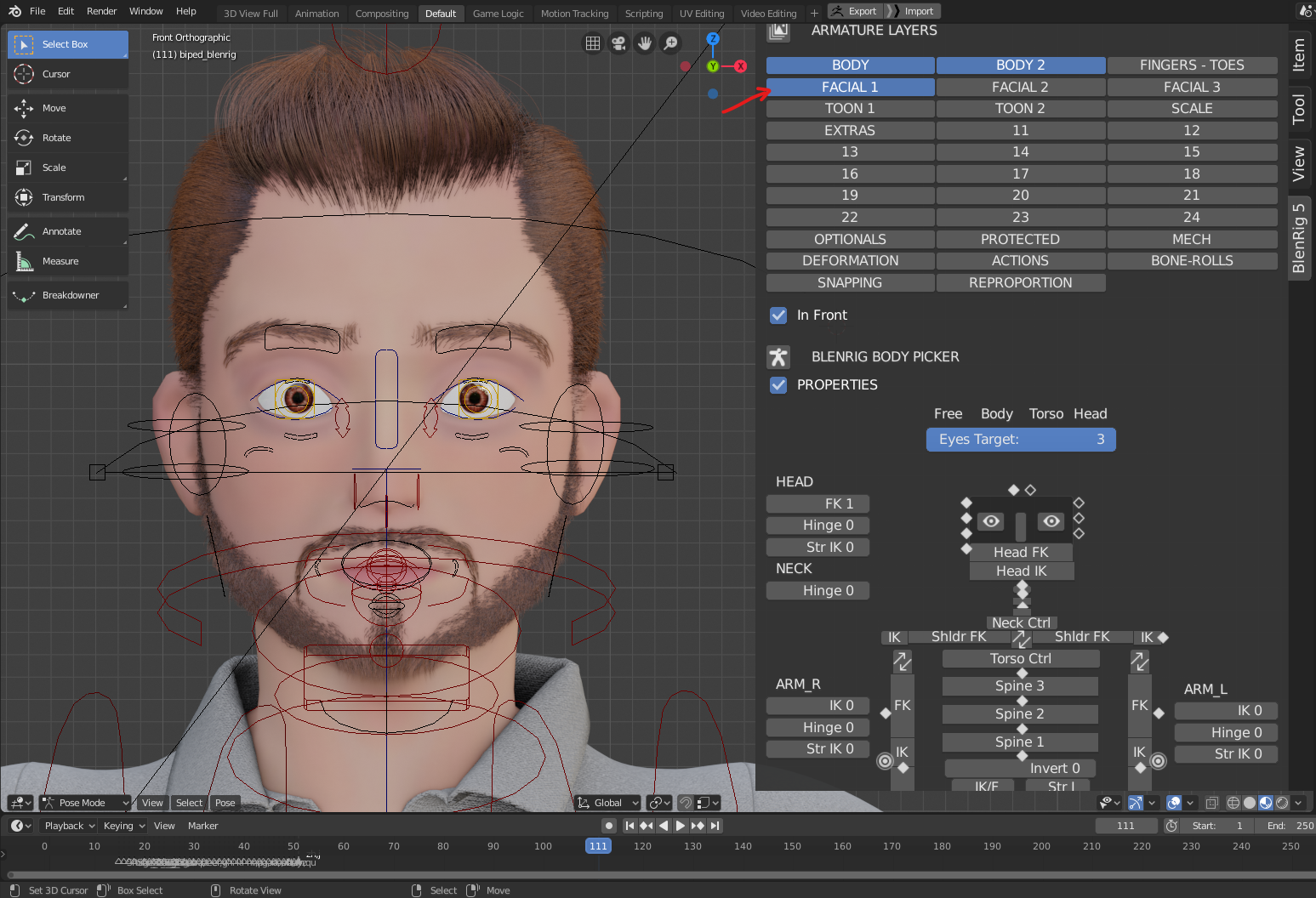Toggle the FACIAL 2 armature layer
Viewport: 1316px width, 898px height.
click(1020, 88)
